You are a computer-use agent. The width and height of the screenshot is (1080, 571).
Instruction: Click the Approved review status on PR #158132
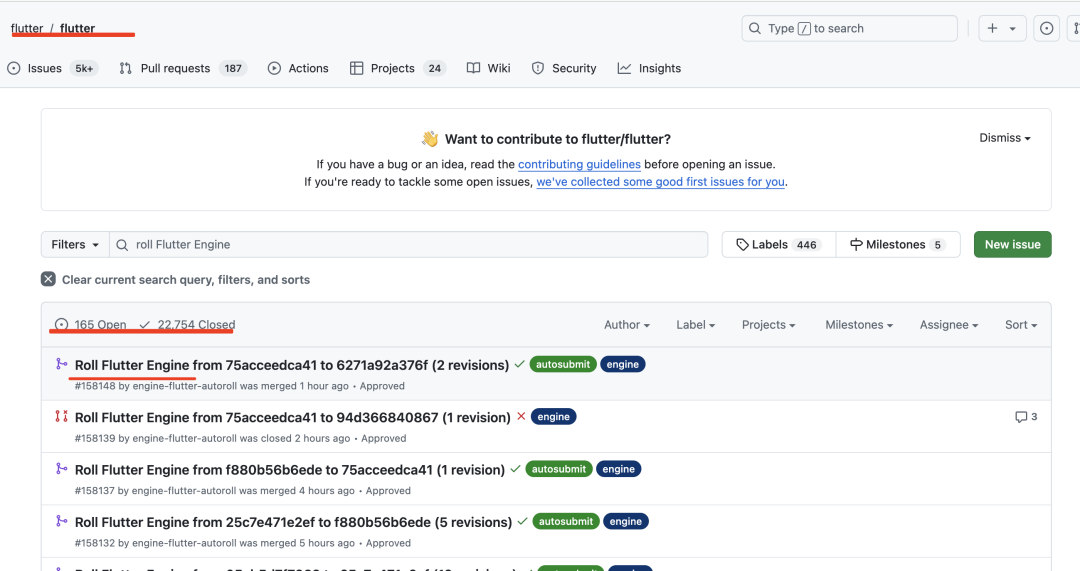click(x=388, y=543)
